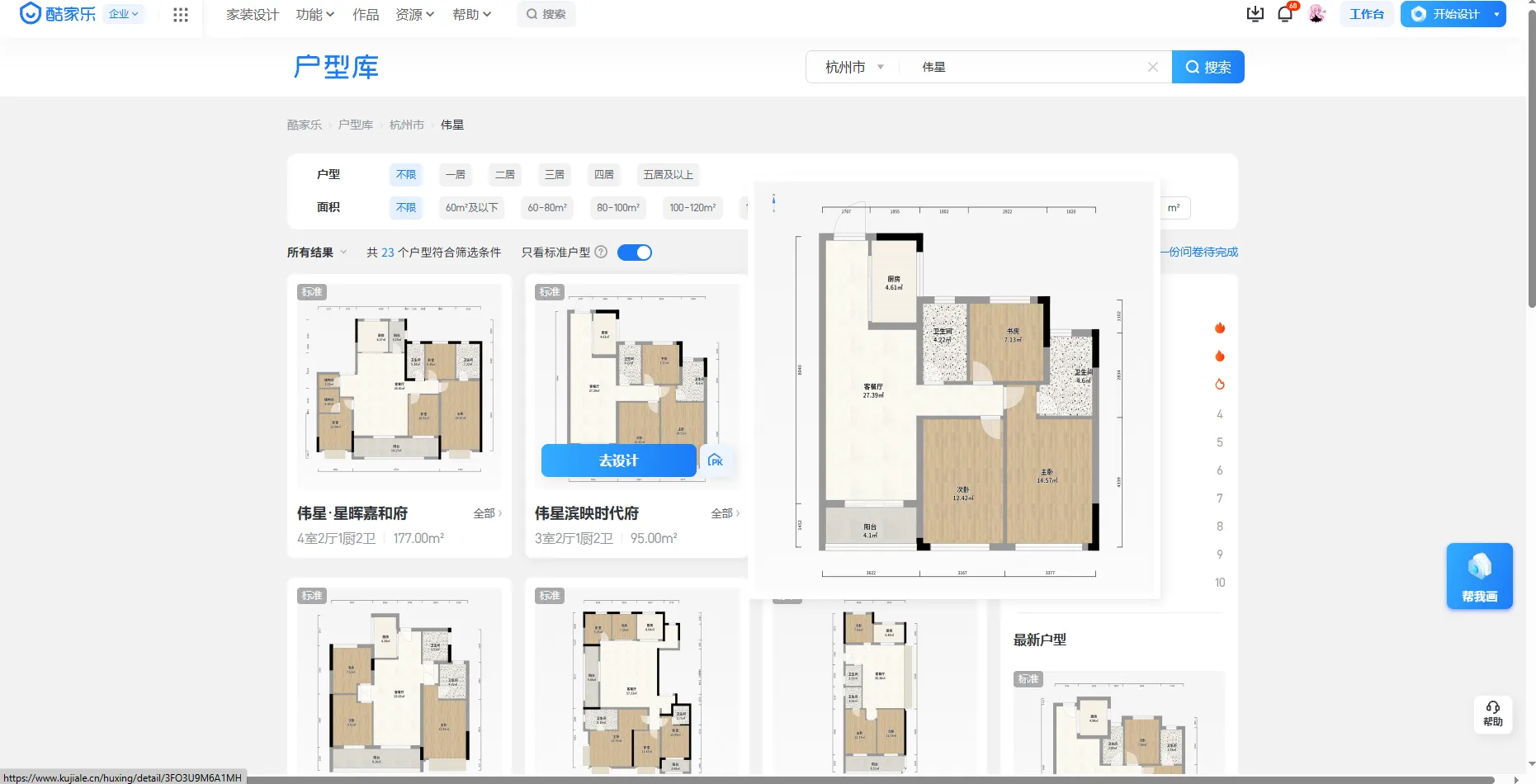Click the blue 搜索 button

(x=1208, y=67)
